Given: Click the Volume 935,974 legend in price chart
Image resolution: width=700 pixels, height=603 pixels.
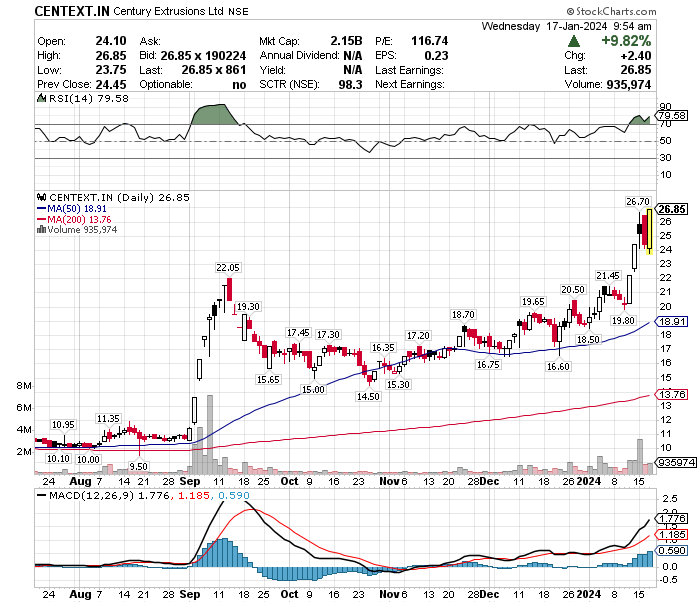Looking at the screenshot, I should tap(82, 229).
